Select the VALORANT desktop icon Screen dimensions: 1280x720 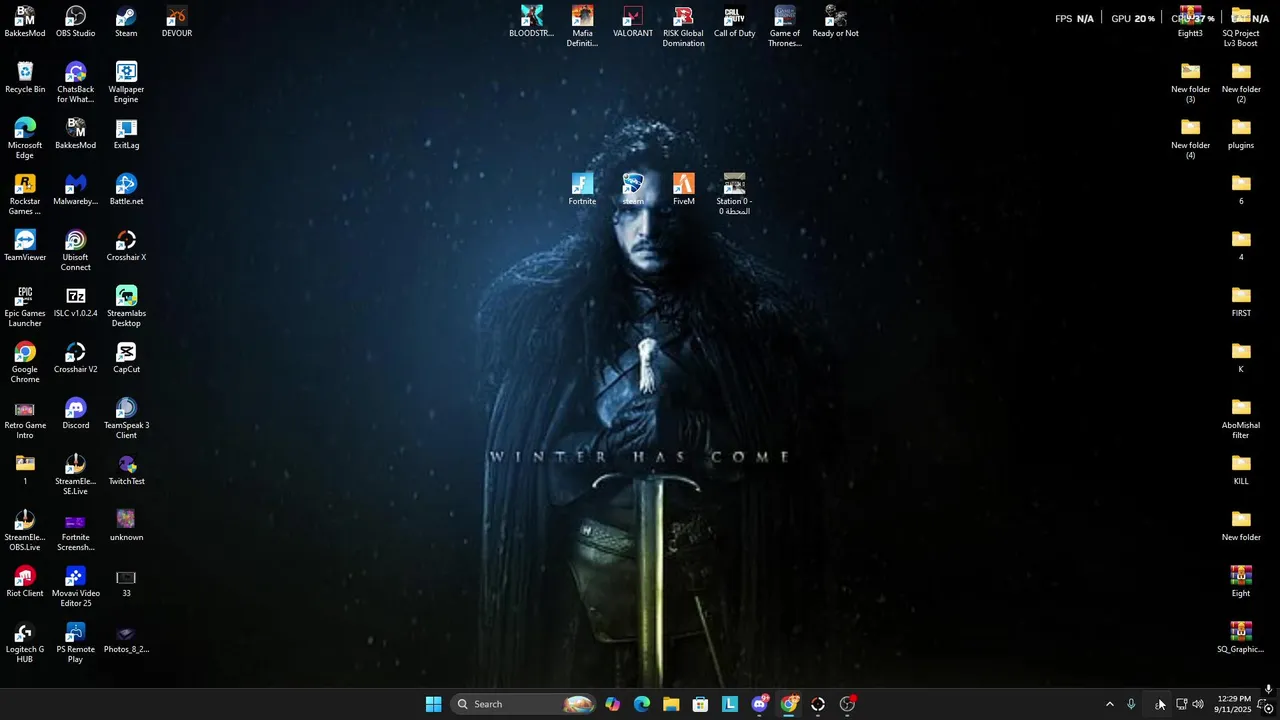click(632, 22)
